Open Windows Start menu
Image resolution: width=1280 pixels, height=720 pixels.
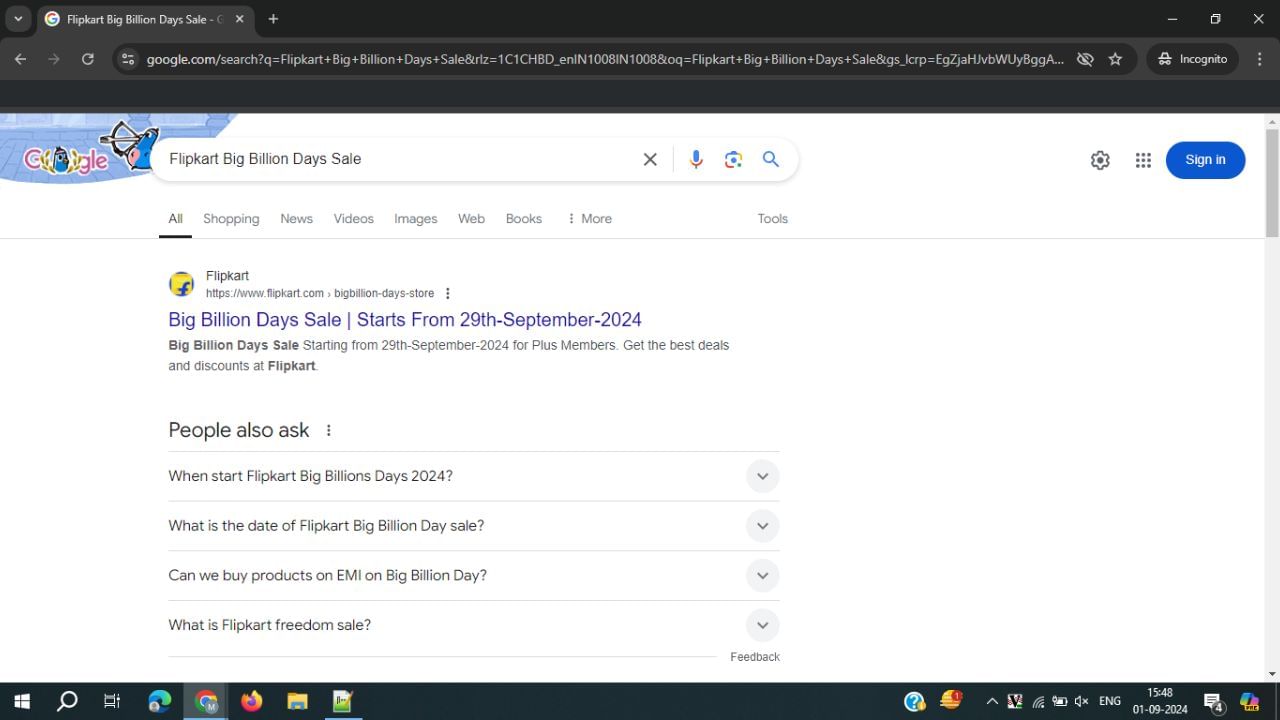pyautogui.click(x=22, y=701)
